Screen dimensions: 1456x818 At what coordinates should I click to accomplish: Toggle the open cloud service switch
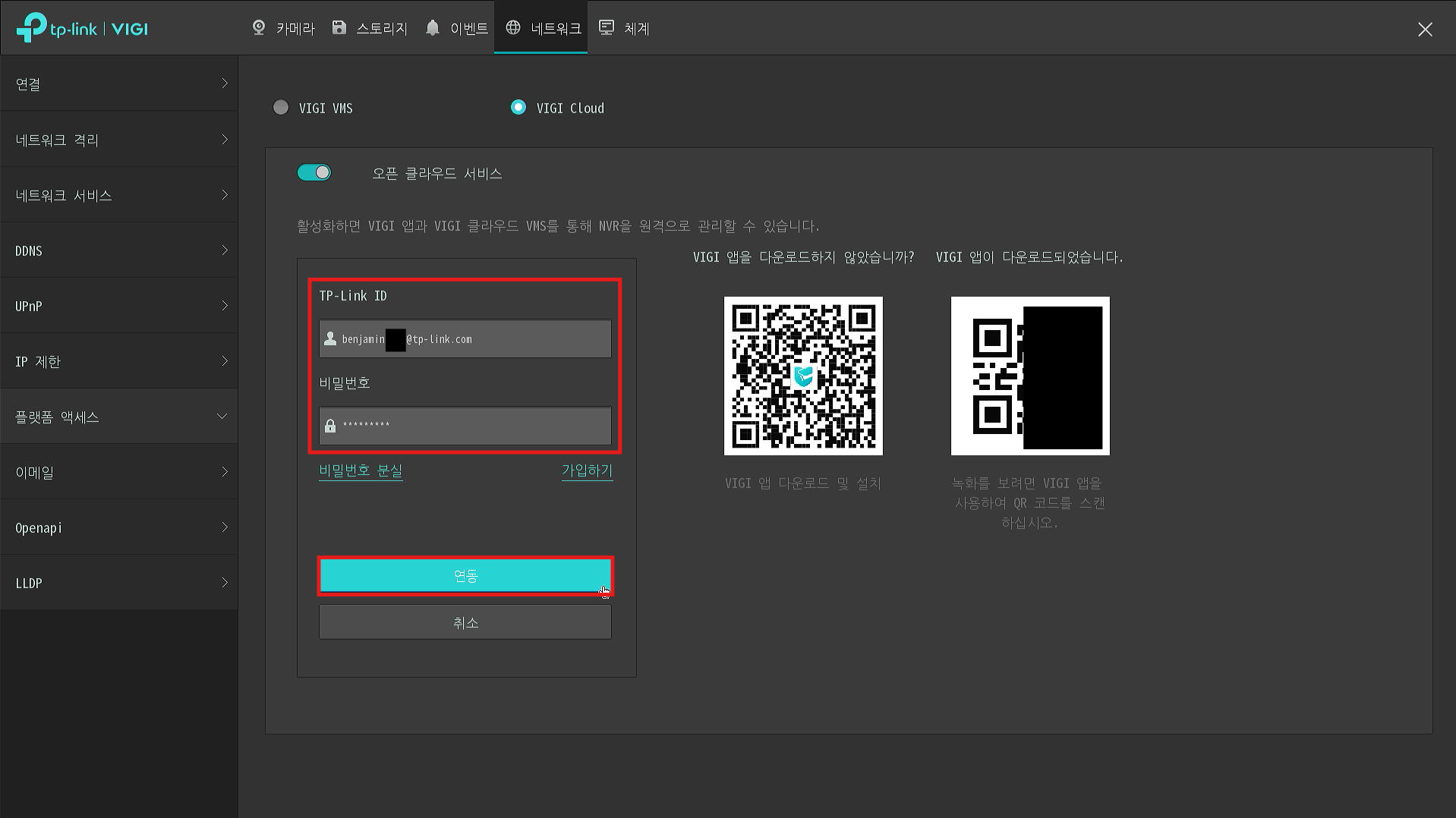[314, 173]
